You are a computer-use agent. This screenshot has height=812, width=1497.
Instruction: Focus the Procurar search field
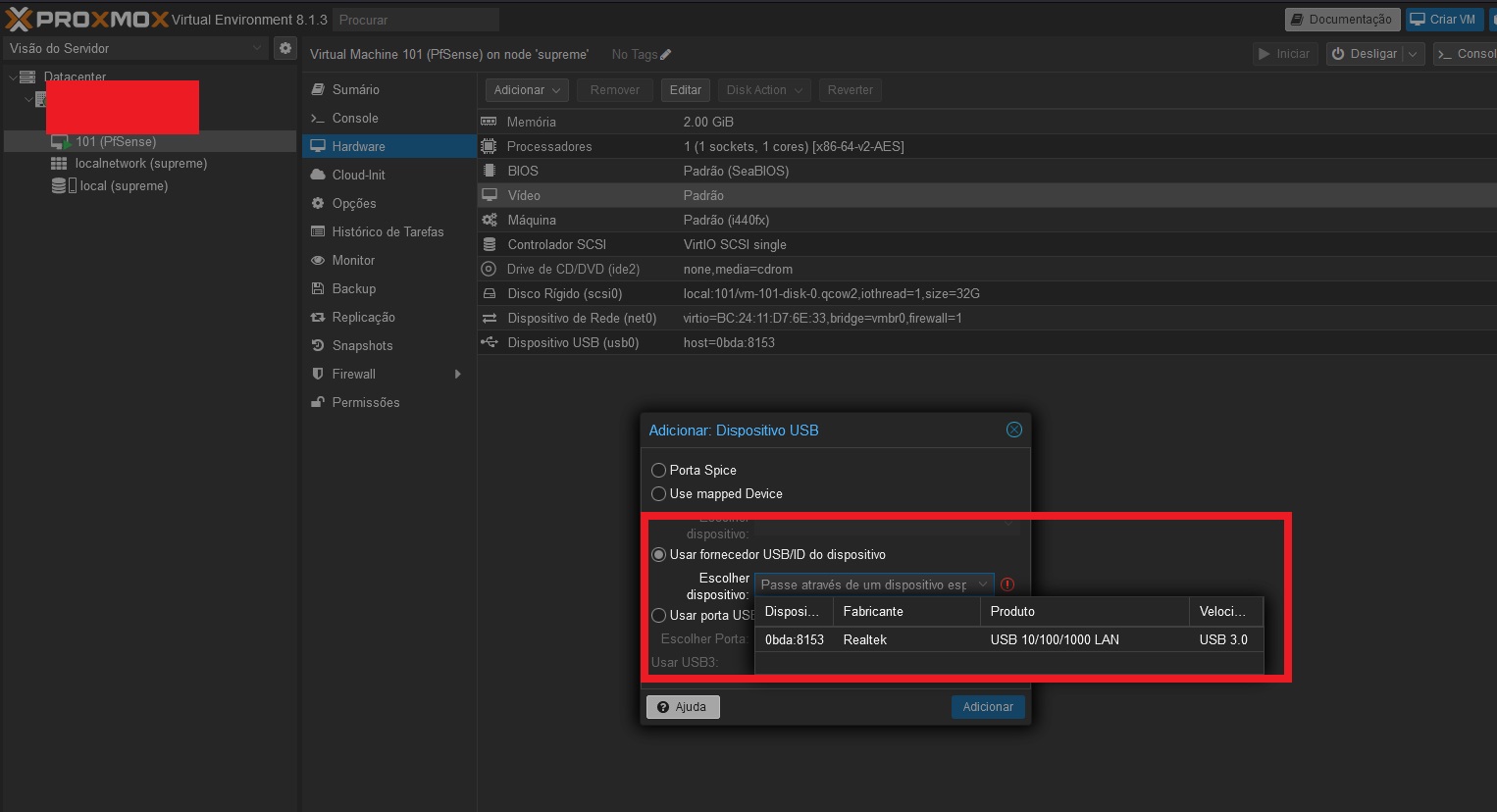tap(416, 20)
